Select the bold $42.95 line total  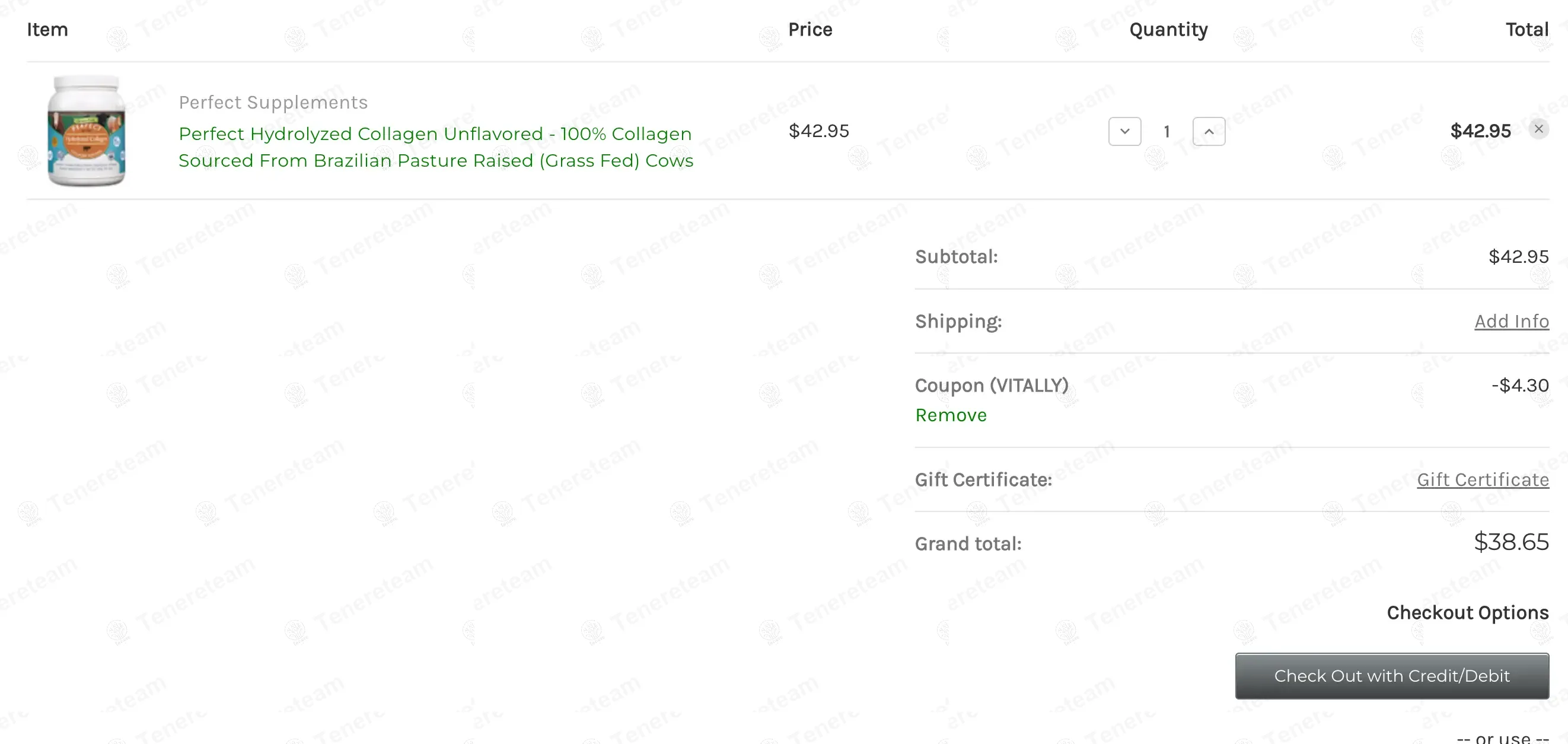1480,131
